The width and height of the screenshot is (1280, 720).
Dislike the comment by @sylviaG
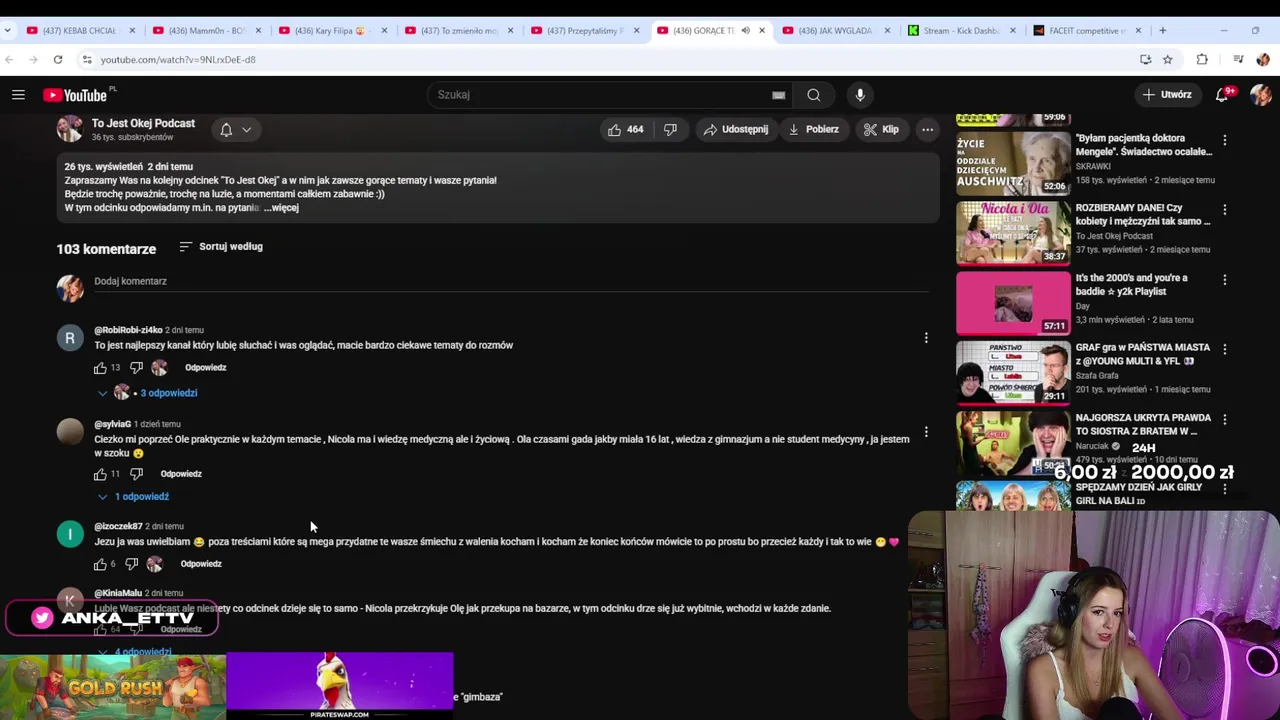coord(137,474)
